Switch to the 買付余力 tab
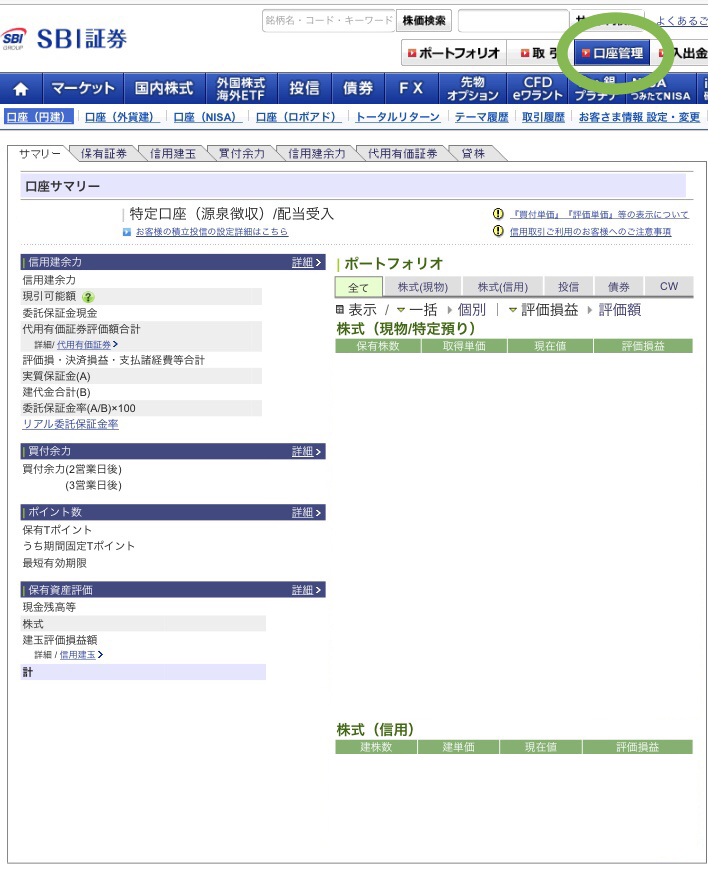Viewport: 708px width, 883px height. click(242, 154)
